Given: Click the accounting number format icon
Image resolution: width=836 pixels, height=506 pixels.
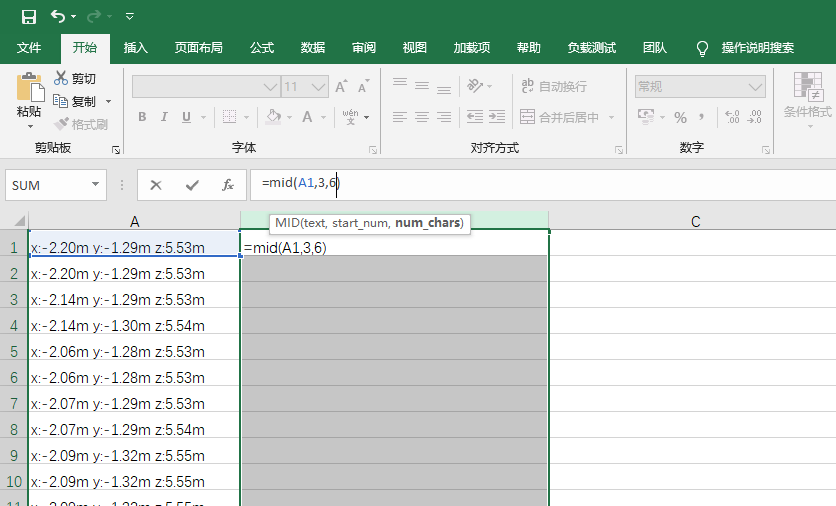Looking at the screenshot, I should pyautogui.click(x=646, y=117).
